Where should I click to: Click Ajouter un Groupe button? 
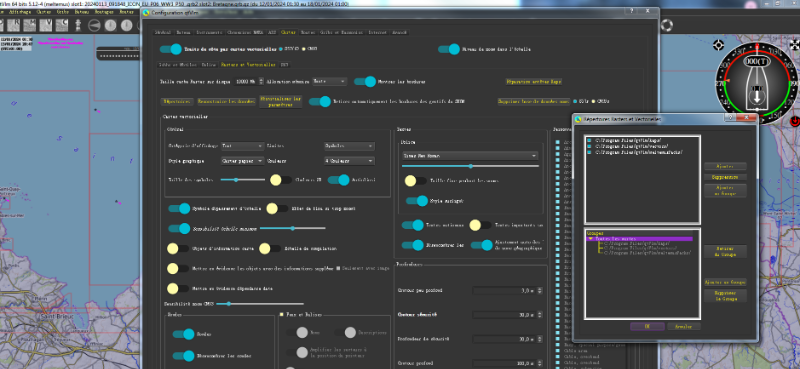coord(725,282)
